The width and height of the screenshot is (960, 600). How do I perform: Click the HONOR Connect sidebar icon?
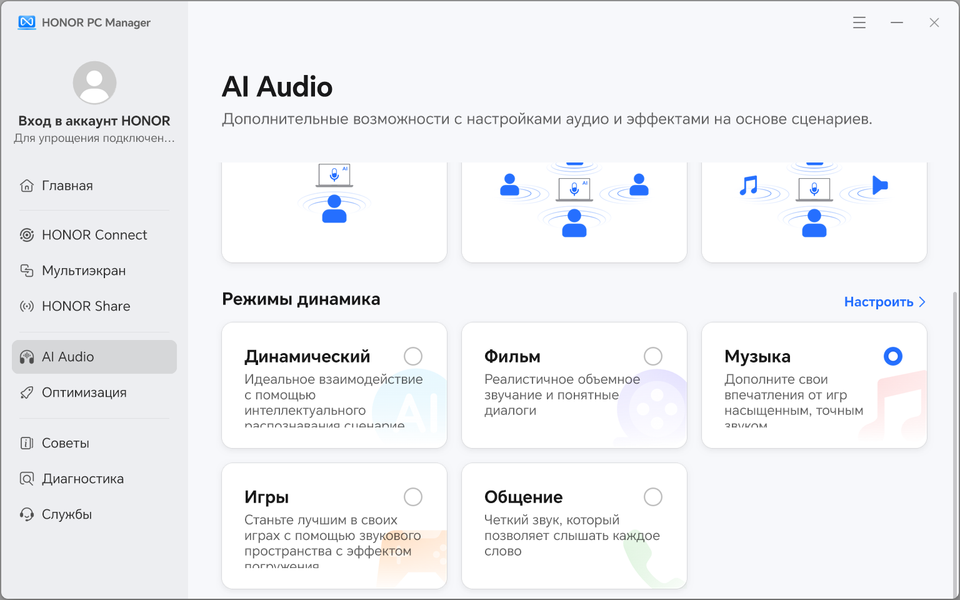tap(26, 235)
